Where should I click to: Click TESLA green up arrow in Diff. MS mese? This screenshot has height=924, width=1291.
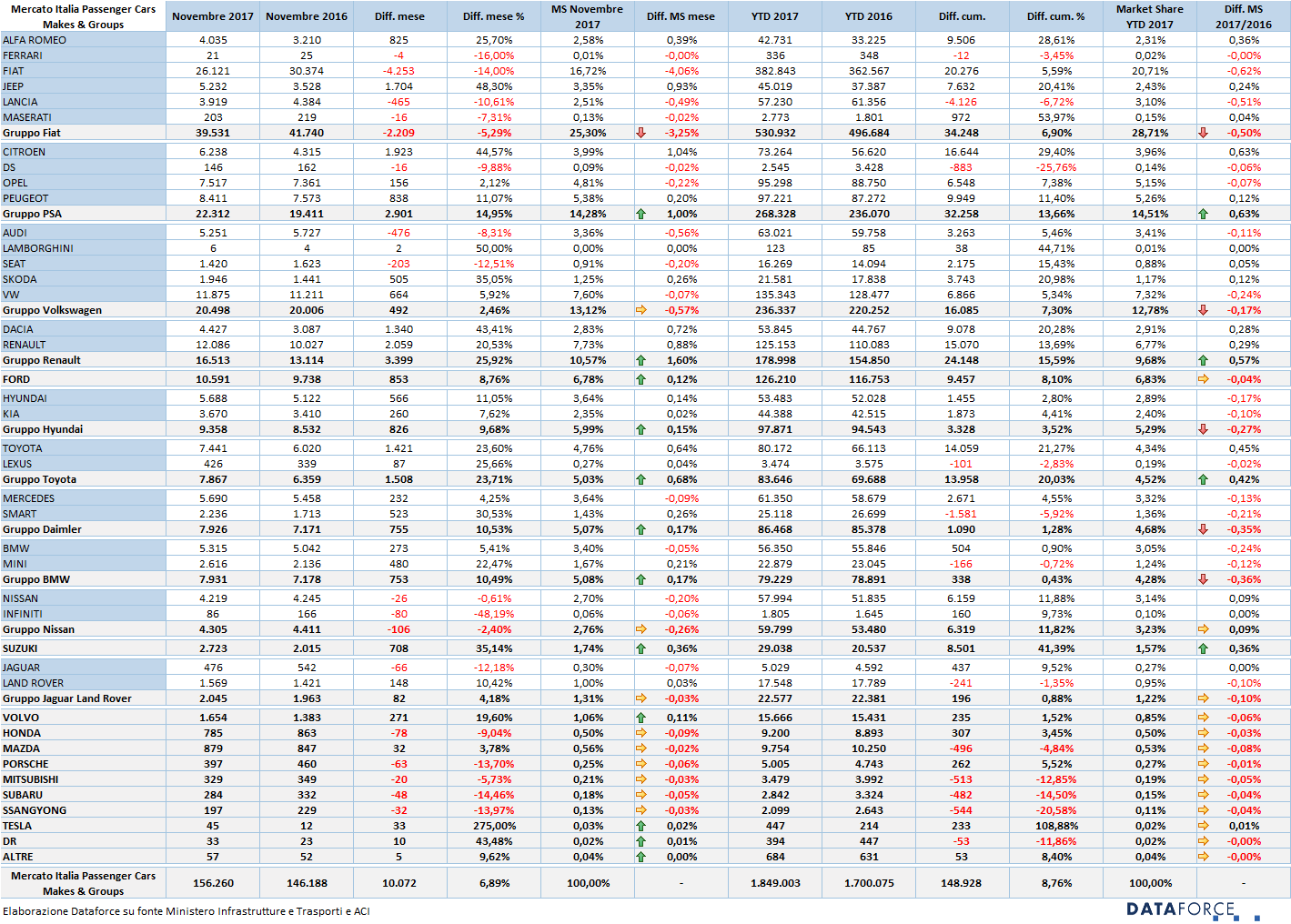pyautogui.click(x=641, y=826)
